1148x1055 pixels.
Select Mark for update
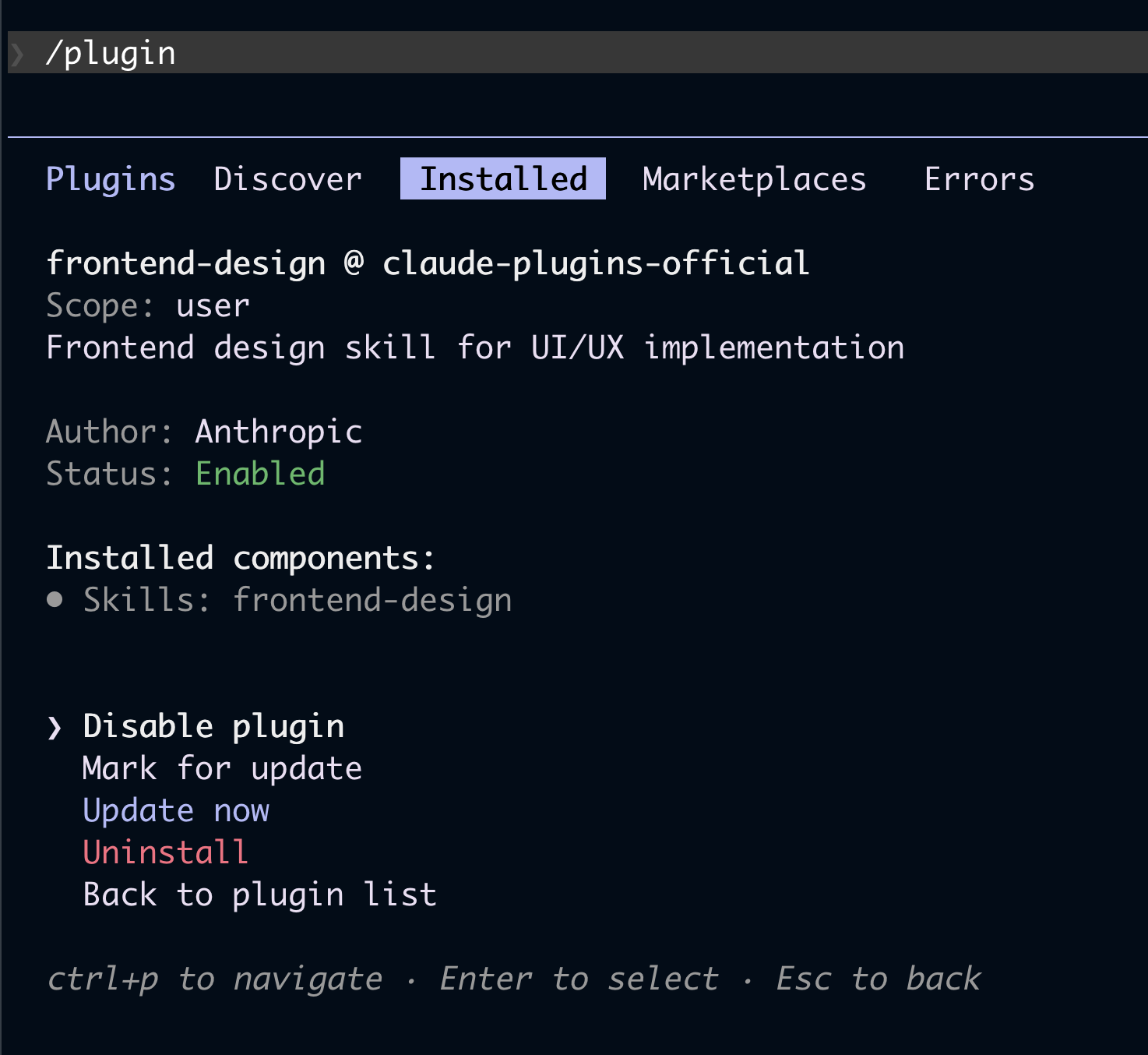222,768
